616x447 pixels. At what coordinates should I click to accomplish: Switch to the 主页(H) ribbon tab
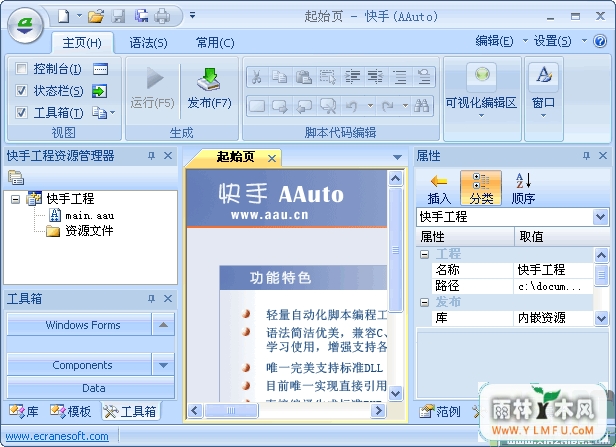point(82,42)
